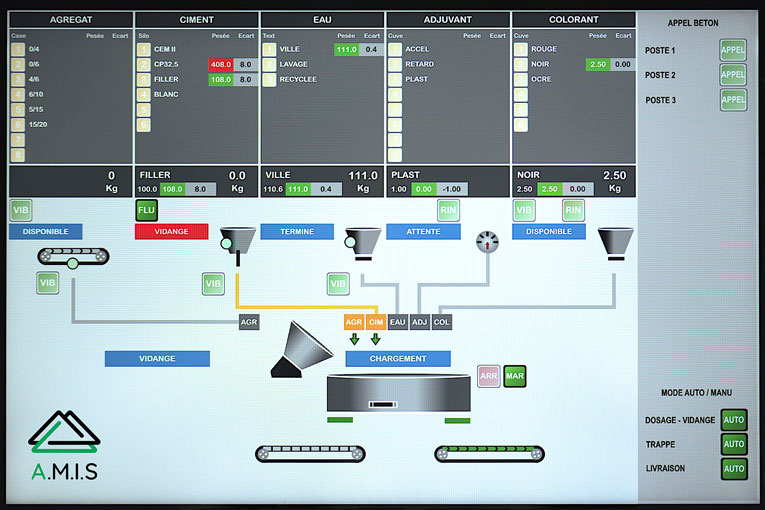Click the CHARGEMENT status label
The height and width of the screenshot is (510, 765).
pos(398,358)
